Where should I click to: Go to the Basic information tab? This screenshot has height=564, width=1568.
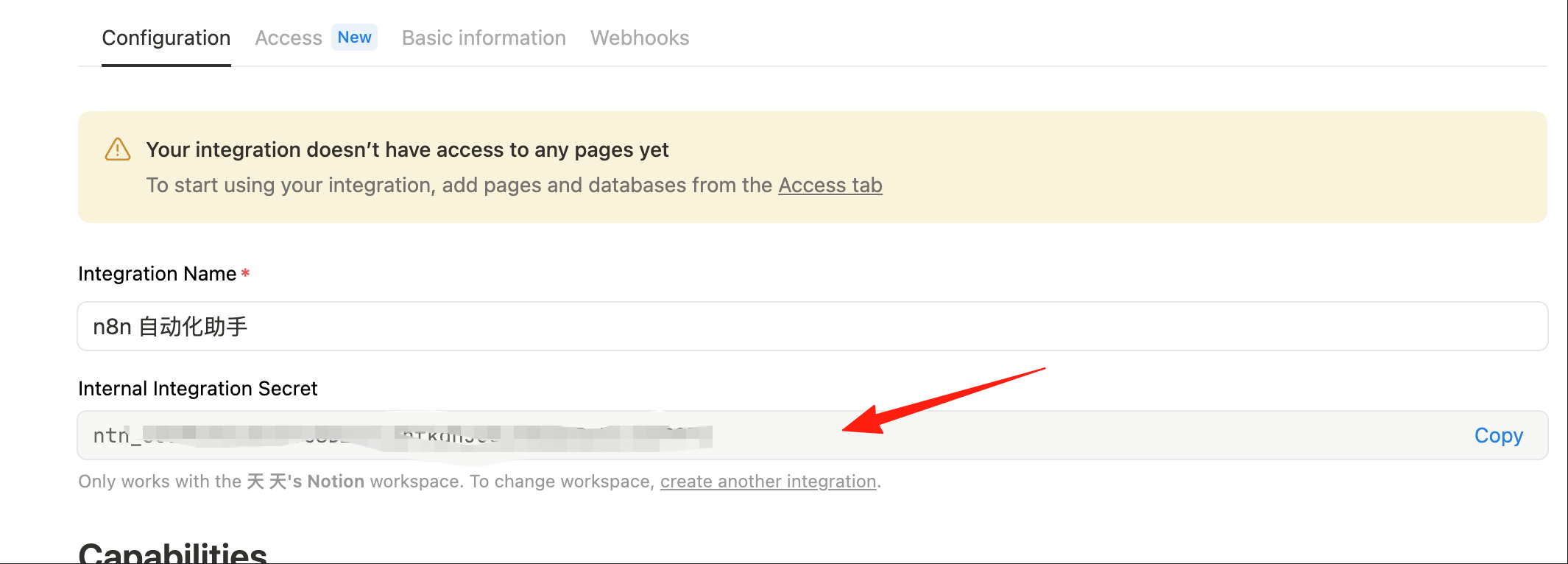point(484,38)
